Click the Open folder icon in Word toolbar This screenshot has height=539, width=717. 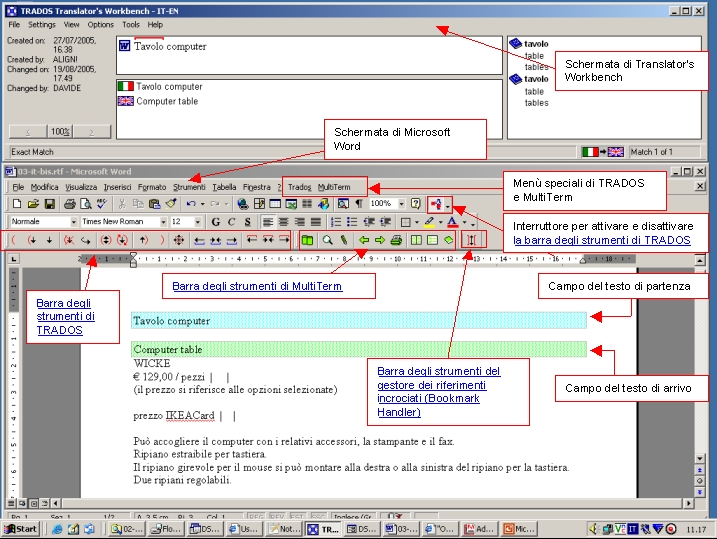tap(33, 204)
